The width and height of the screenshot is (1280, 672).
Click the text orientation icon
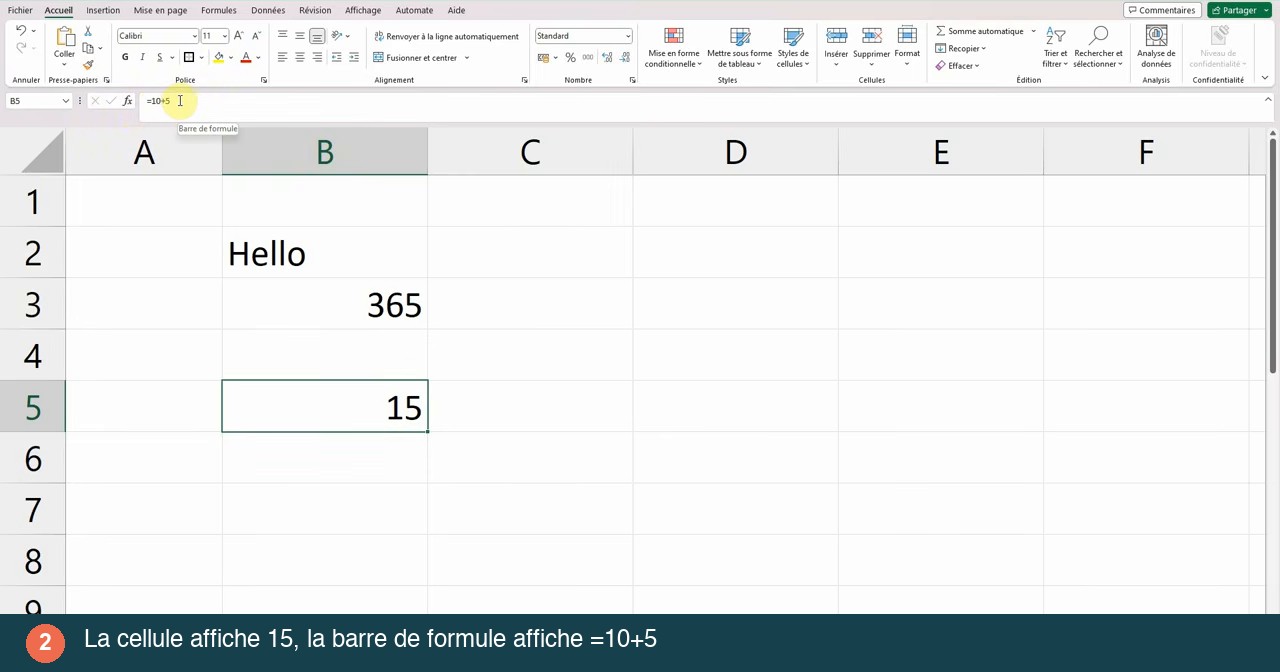(337, 36)
